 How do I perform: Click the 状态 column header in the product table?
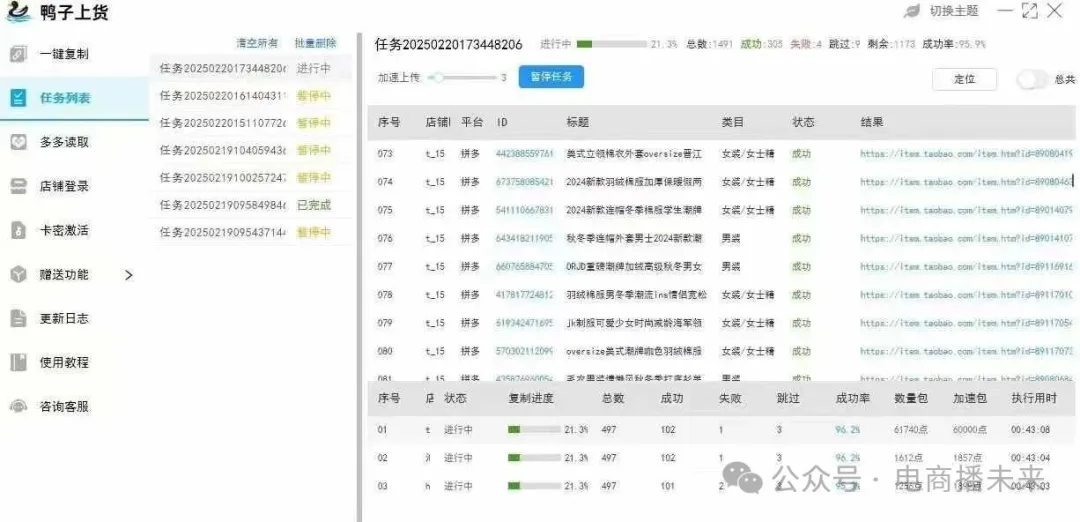pyautogui.click(x=803, y=122)
